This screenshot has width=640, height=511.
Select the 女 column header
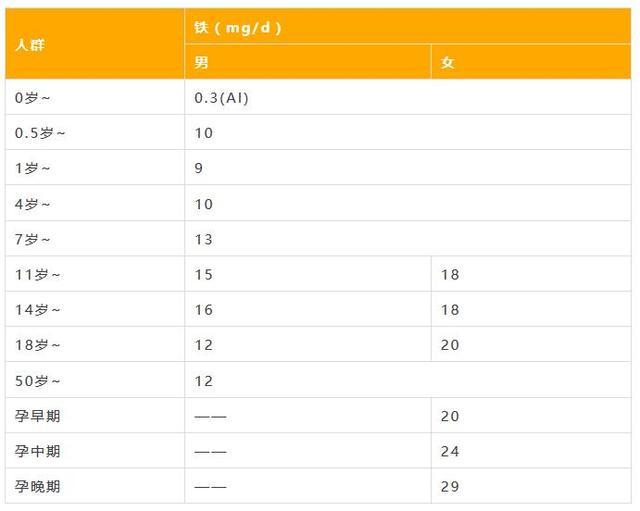pyautogui.click(x=448, y=63)
